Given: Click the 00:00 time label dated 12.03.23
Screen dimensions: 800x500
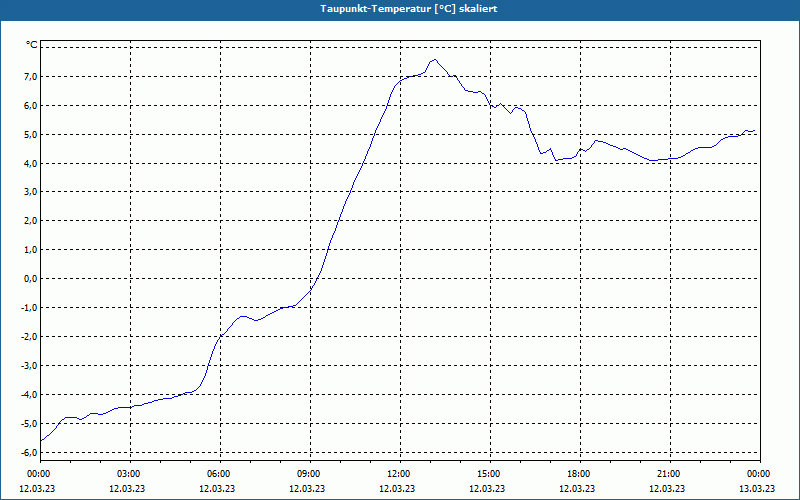Looking at the screenshot, I should 41,474.
